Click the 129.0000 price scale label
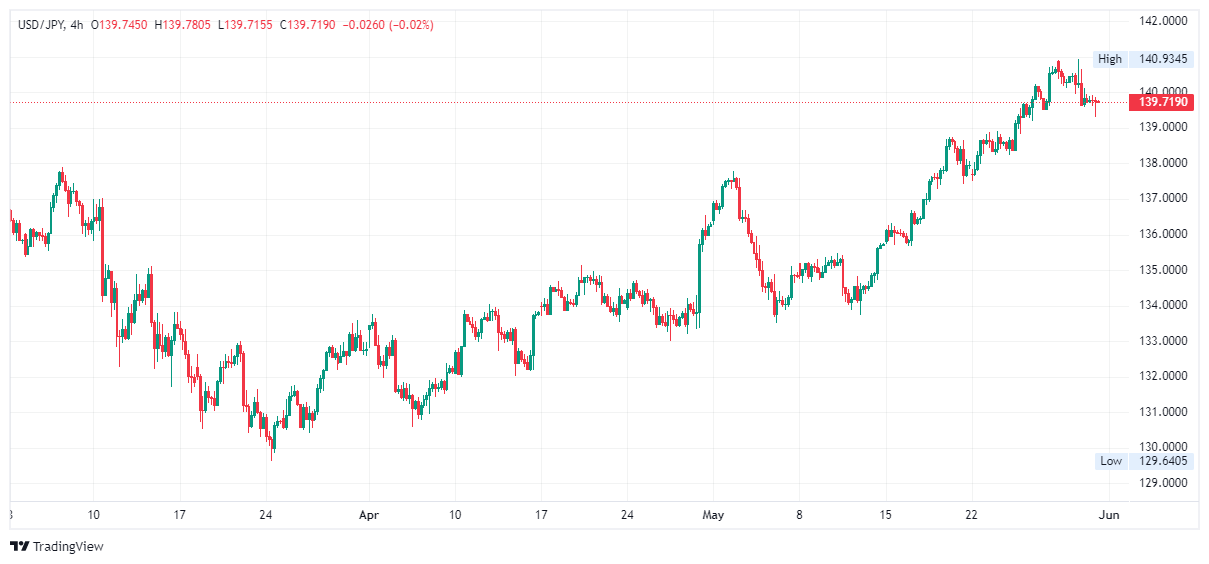 pos(1163,483)
